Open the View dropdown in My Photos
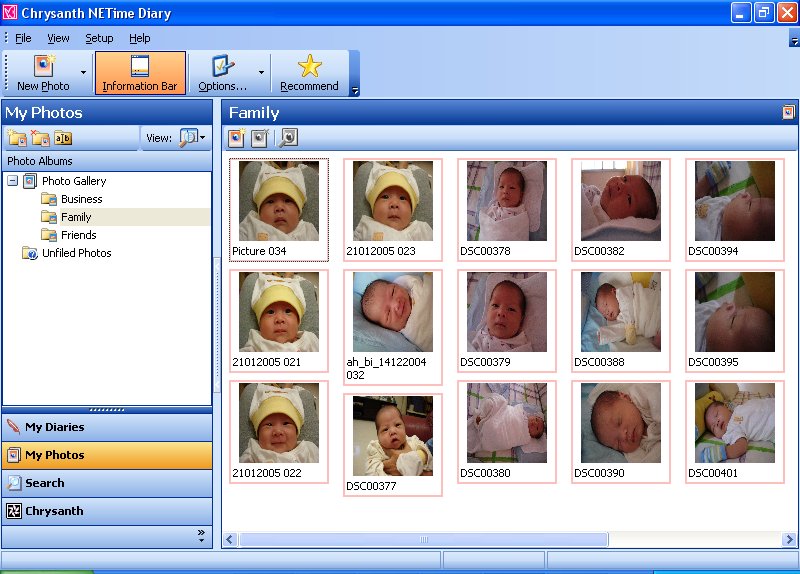Viewport: 800px width, 574px height. (x=192, y=138)
